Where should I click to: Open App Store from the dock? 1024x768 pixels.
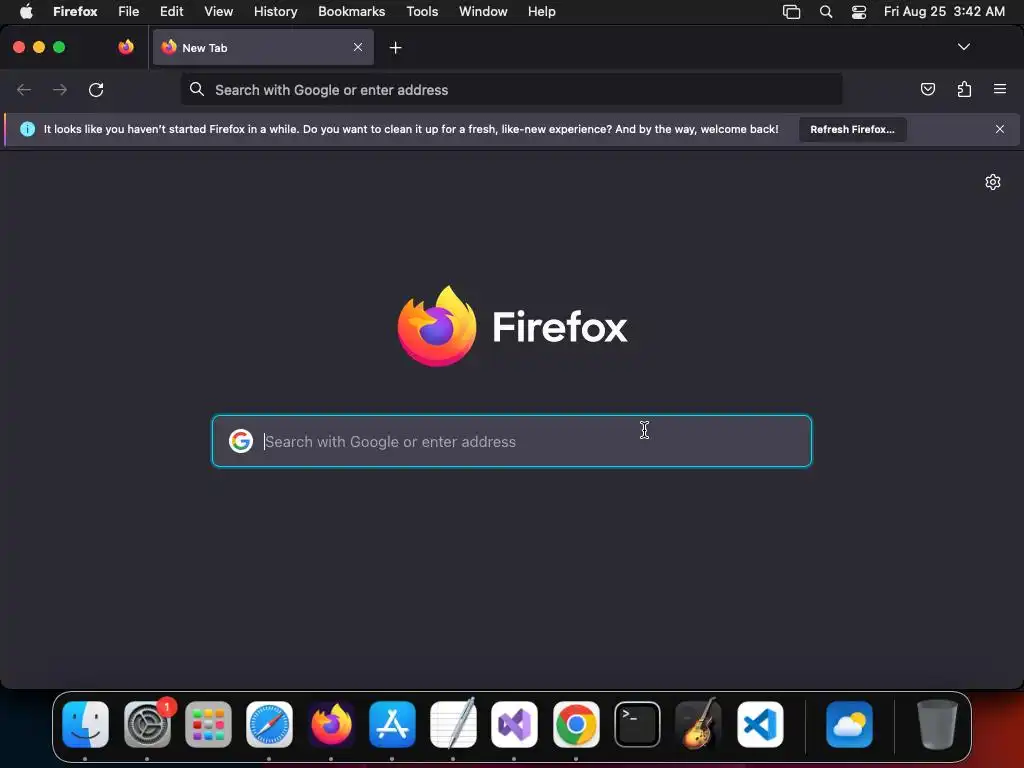[392, 724]
